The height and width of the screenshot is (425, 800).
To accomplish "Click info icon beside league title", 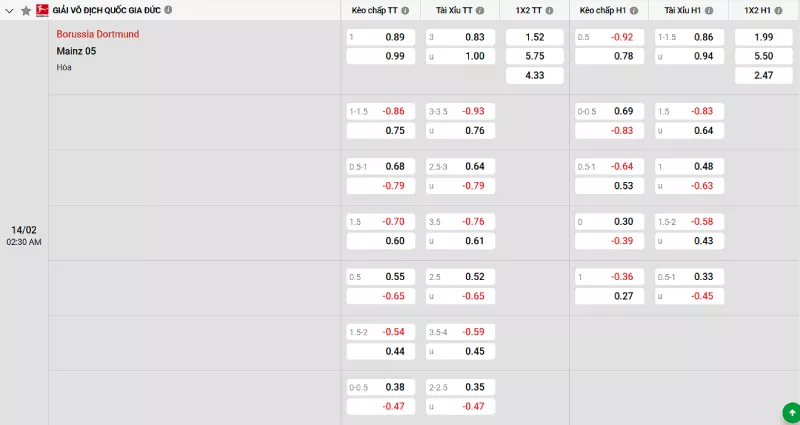I will (167, 10).
